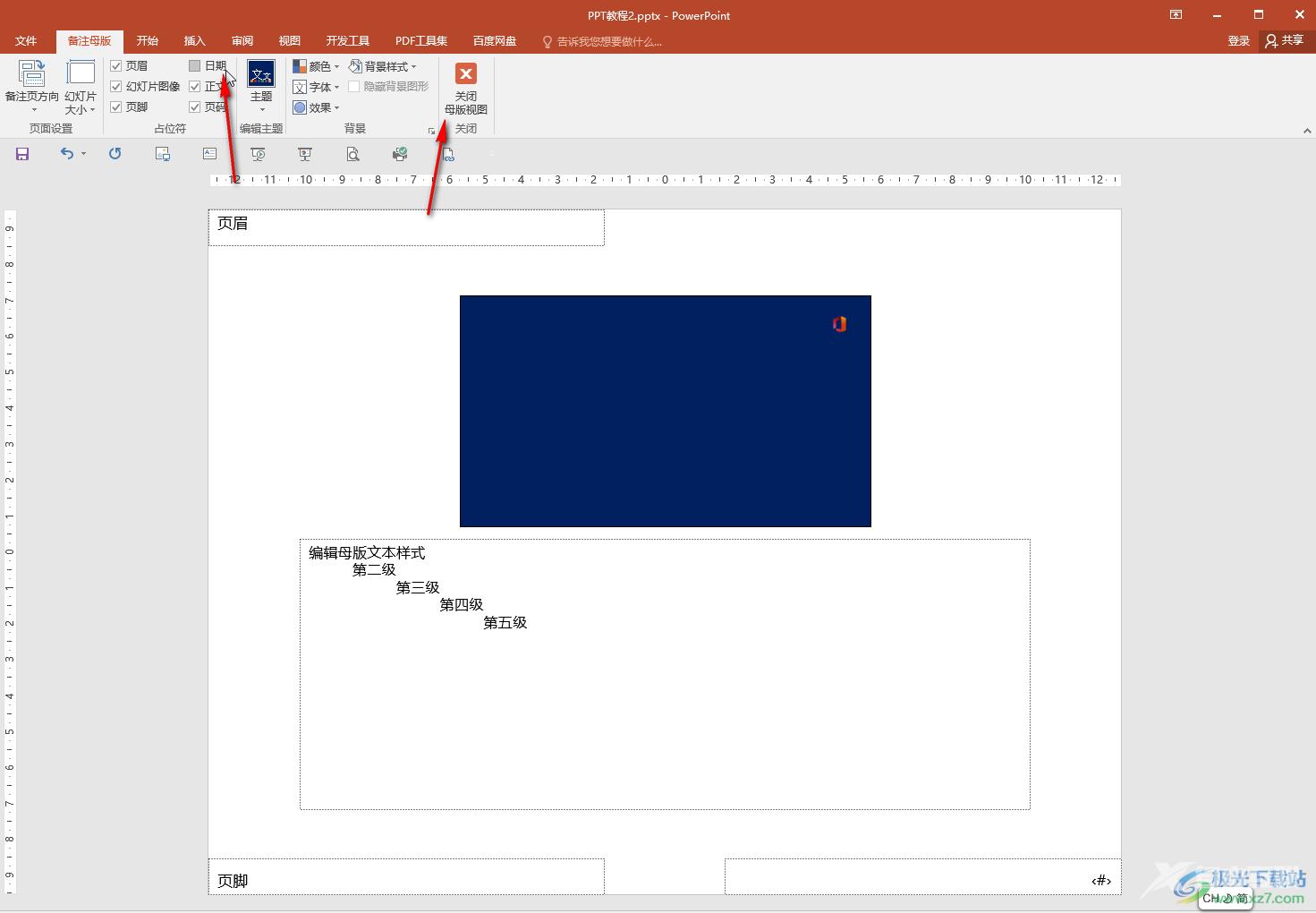Click the picture-and-monitor quick access icon

click(162, 154)
